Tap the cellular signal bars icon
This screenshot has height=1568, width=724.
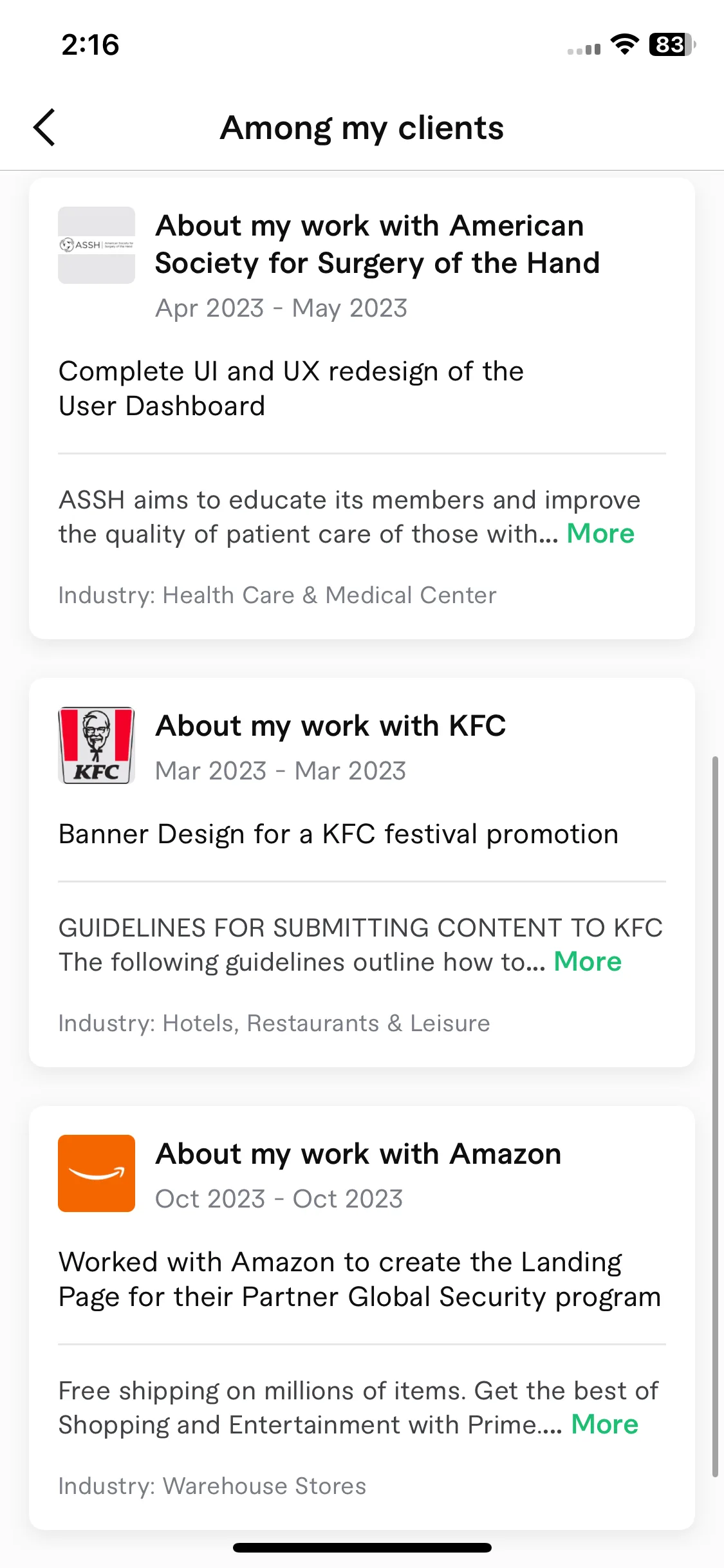[x=584, y=49]
